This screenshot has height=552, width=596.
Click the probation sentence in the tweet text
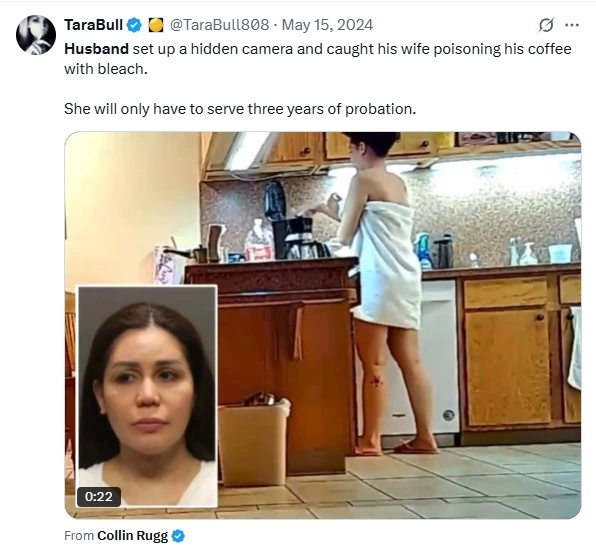point(240,109)
